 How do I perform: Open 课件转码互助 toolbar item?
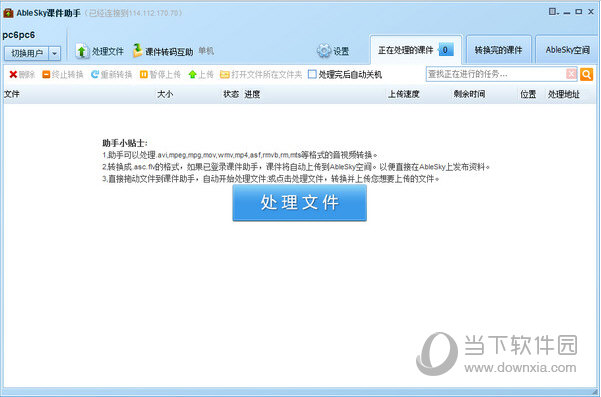pyautogui.click(x=163, y=51)
